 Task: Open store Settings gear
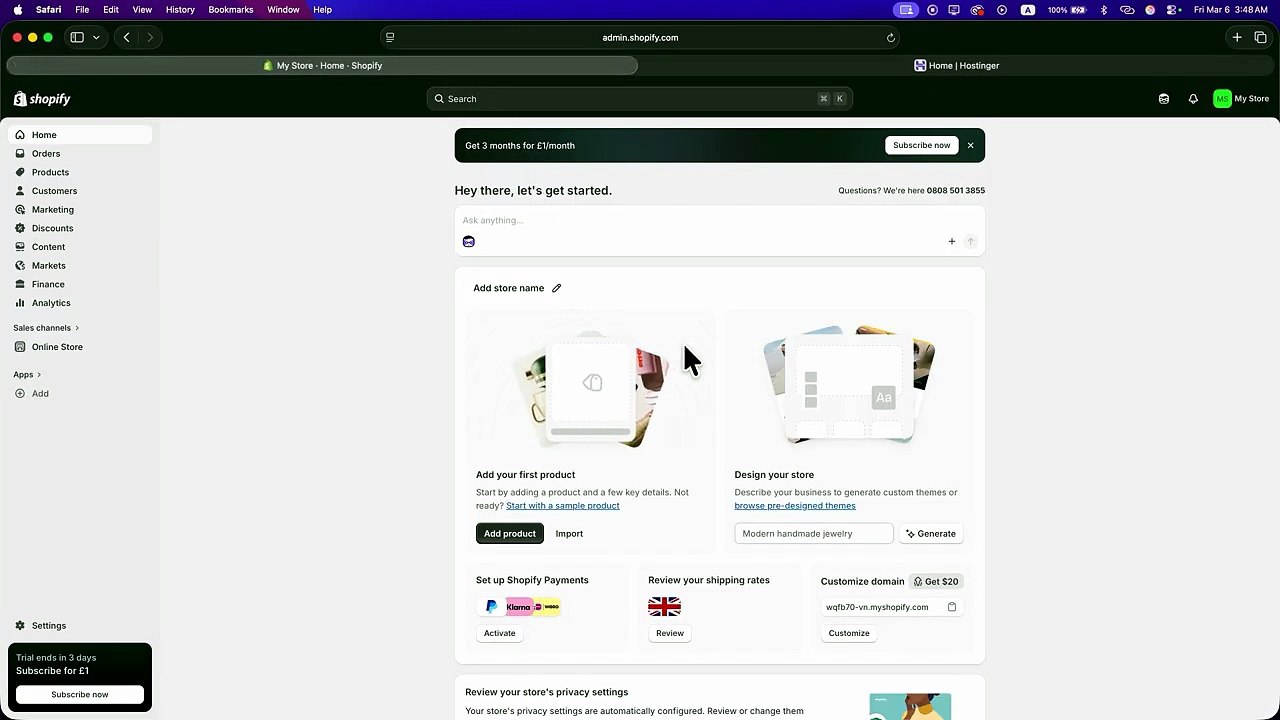[20, 626]
